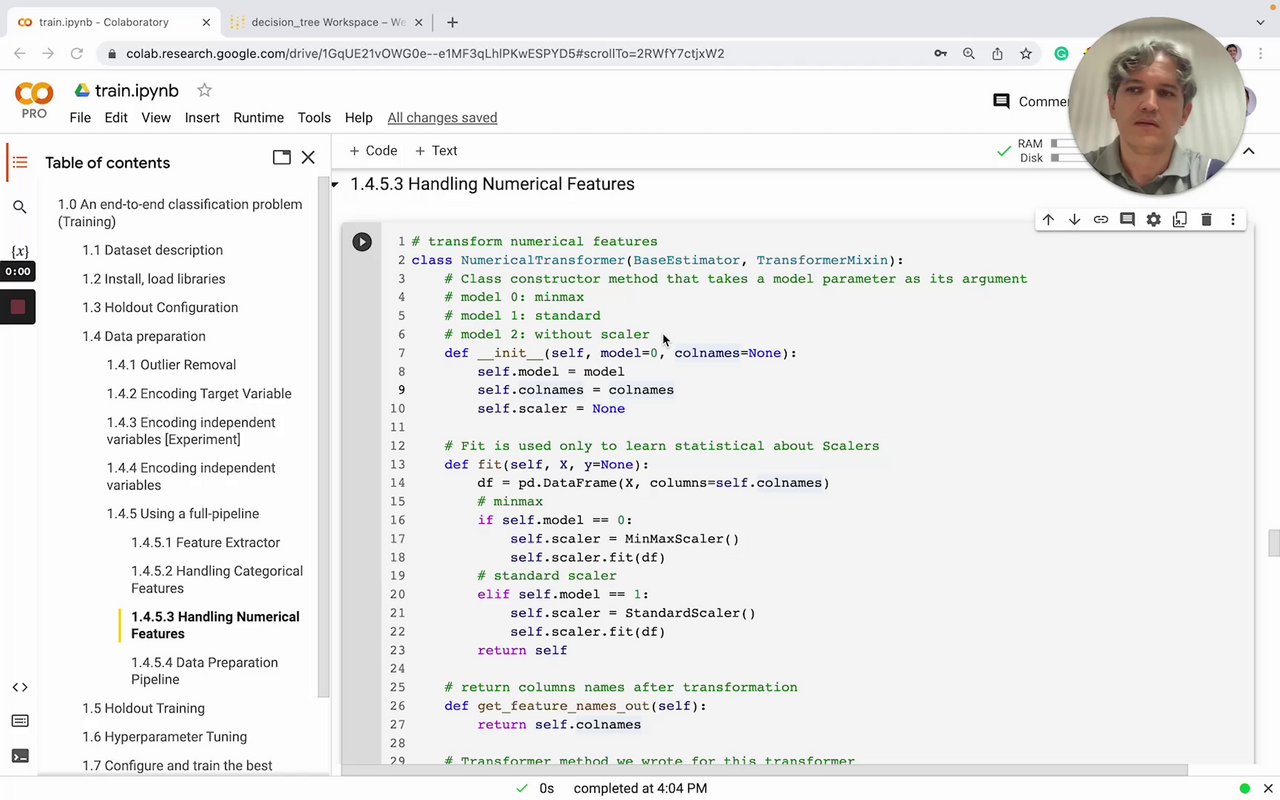Click the All changes saved link
1280x800 pixels.
click(x=442, y=118)
